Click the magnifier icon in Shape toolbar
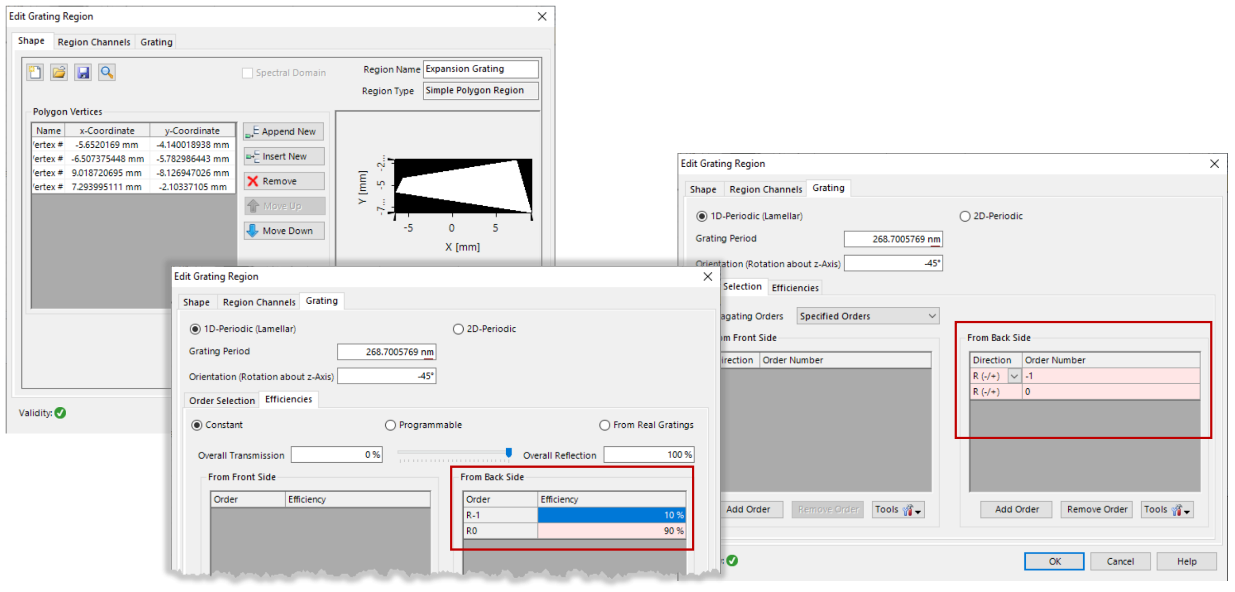1235x592 pixels. (x=107, y=72)
